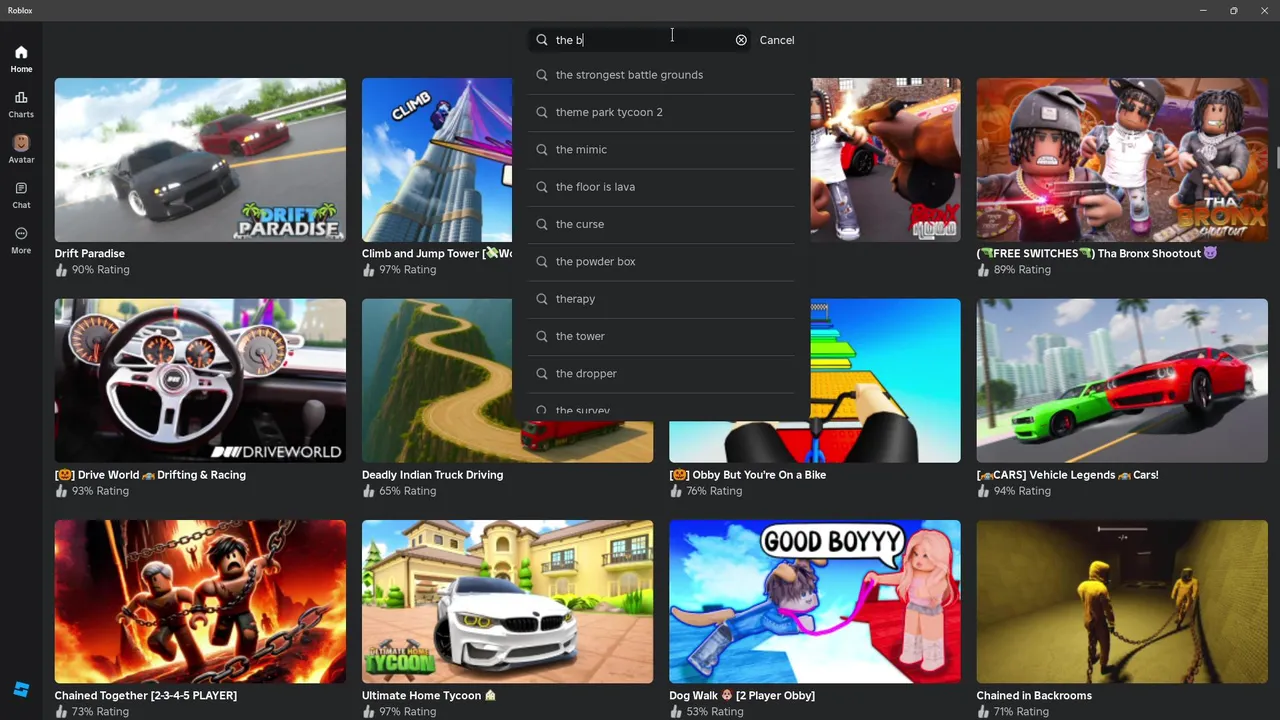
Task: Open Chained in Backrooms thumbnail
Action: pos(1122,602)
